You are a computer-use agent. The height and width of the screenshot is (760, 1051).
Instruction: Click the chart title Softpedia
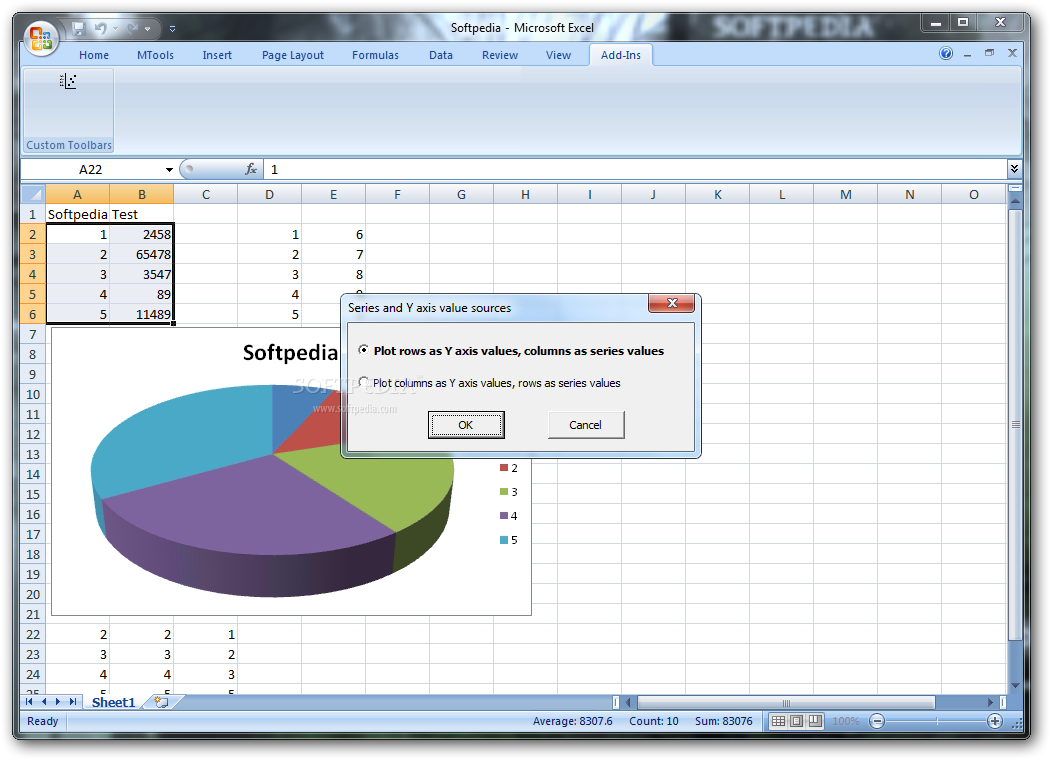(x=290, y=353)
